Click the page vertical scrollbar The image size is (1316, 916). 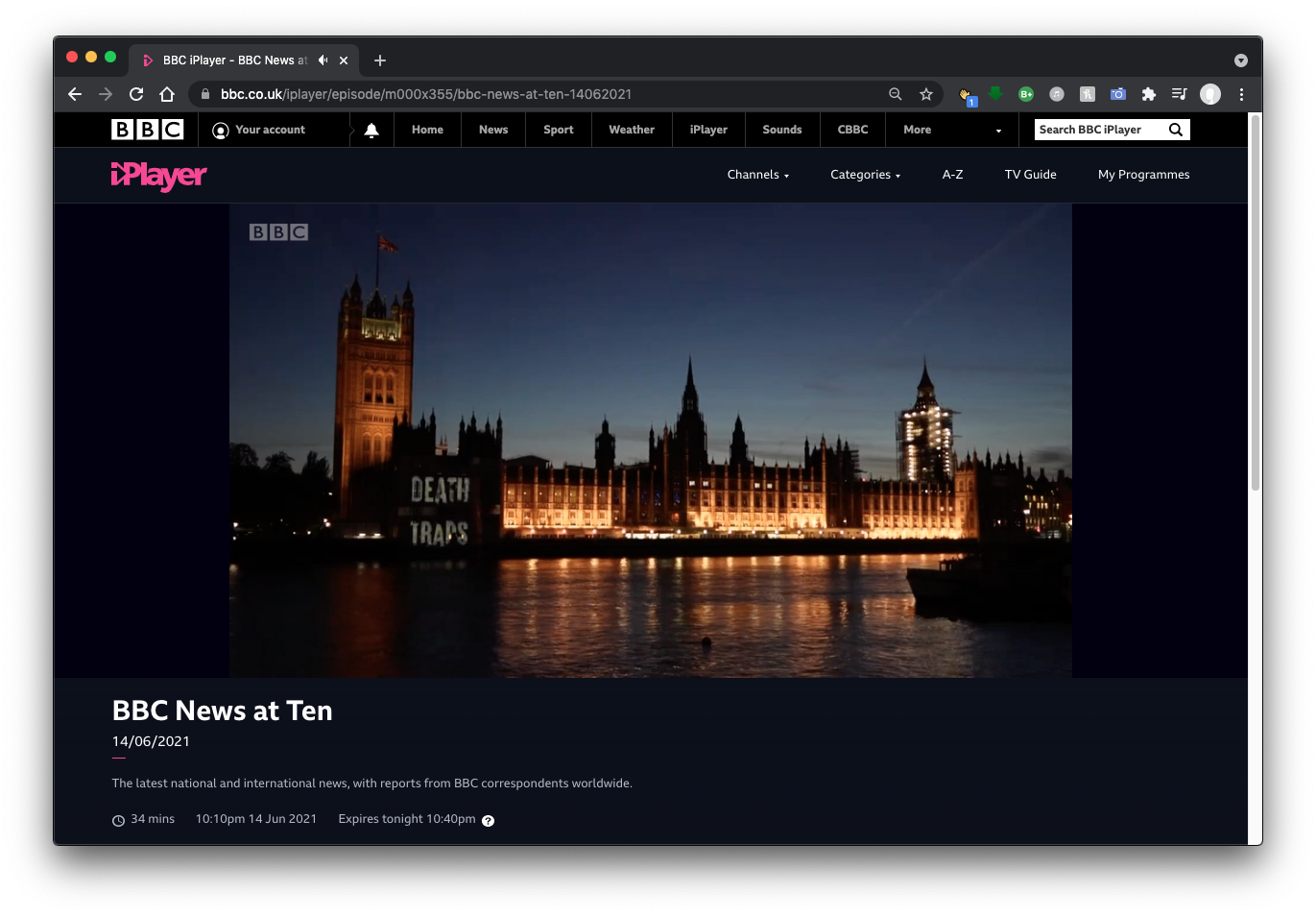[1255, 302]
